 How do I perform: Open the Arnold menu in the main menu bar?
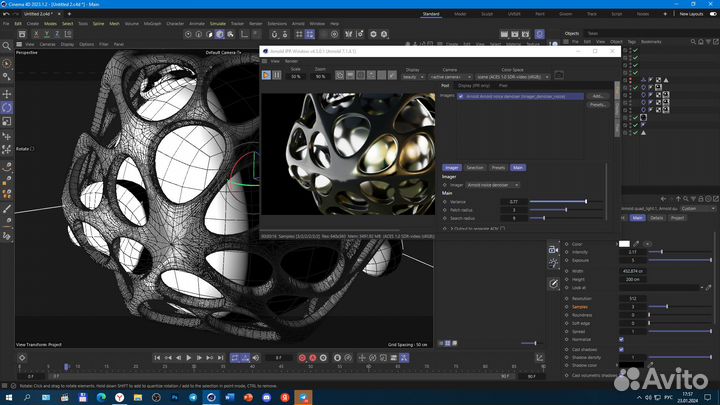[x=298, y=23]
